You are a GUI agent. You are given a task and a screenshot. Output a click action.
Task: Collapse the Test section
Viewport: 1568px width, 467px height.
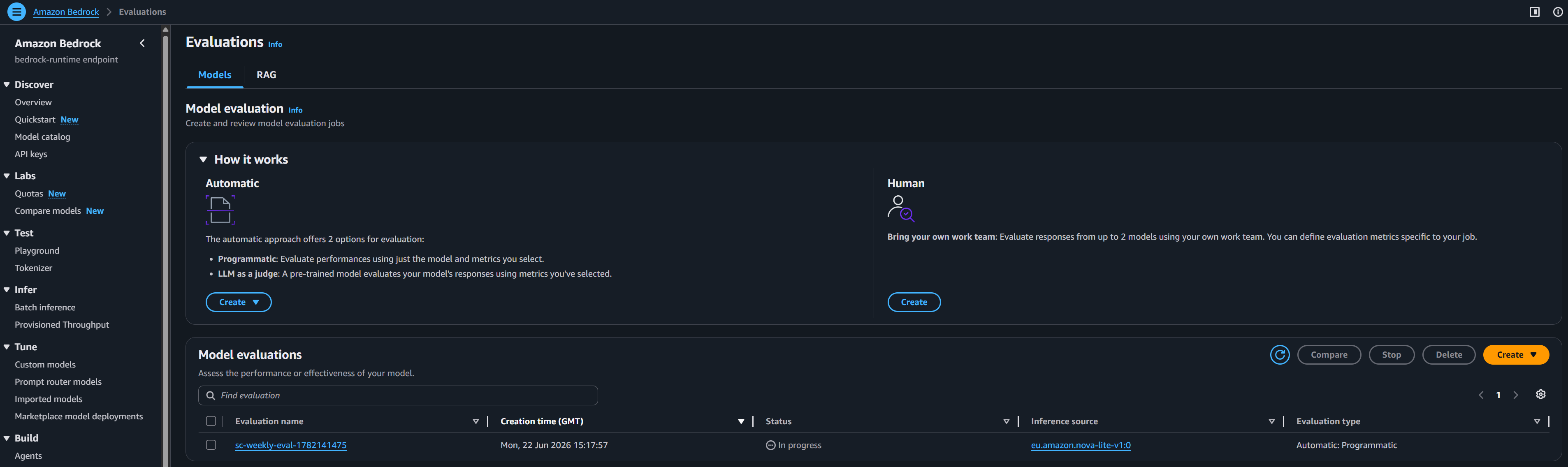(x=7, y=233)
